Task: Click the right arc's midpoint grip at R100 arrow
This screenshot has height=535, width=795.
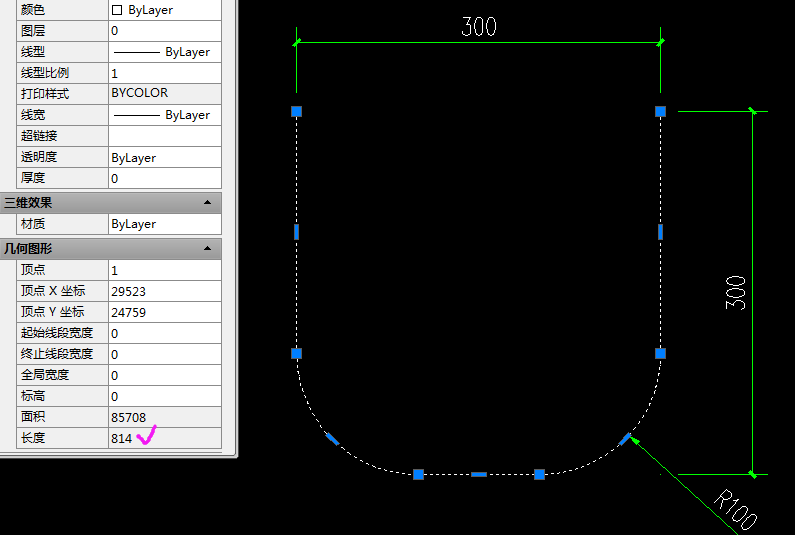Action: [x=625, y=439]
